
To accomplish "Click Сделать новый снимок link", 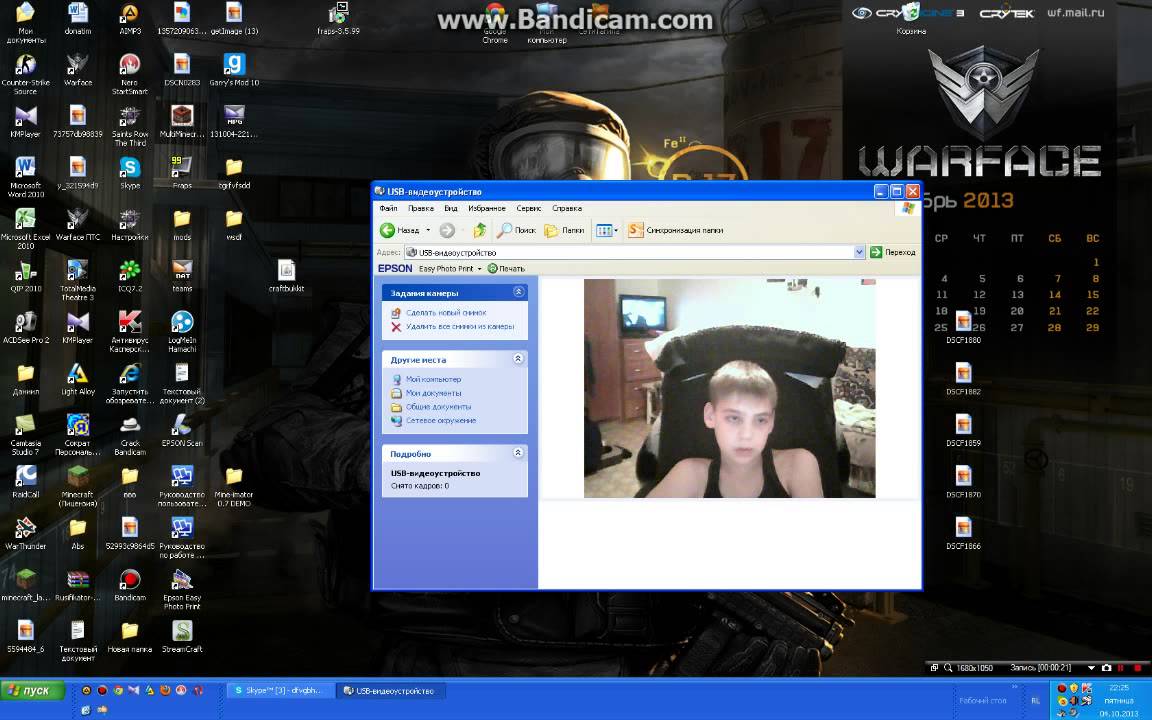I will pyautogui.click(x=446, y=313).
